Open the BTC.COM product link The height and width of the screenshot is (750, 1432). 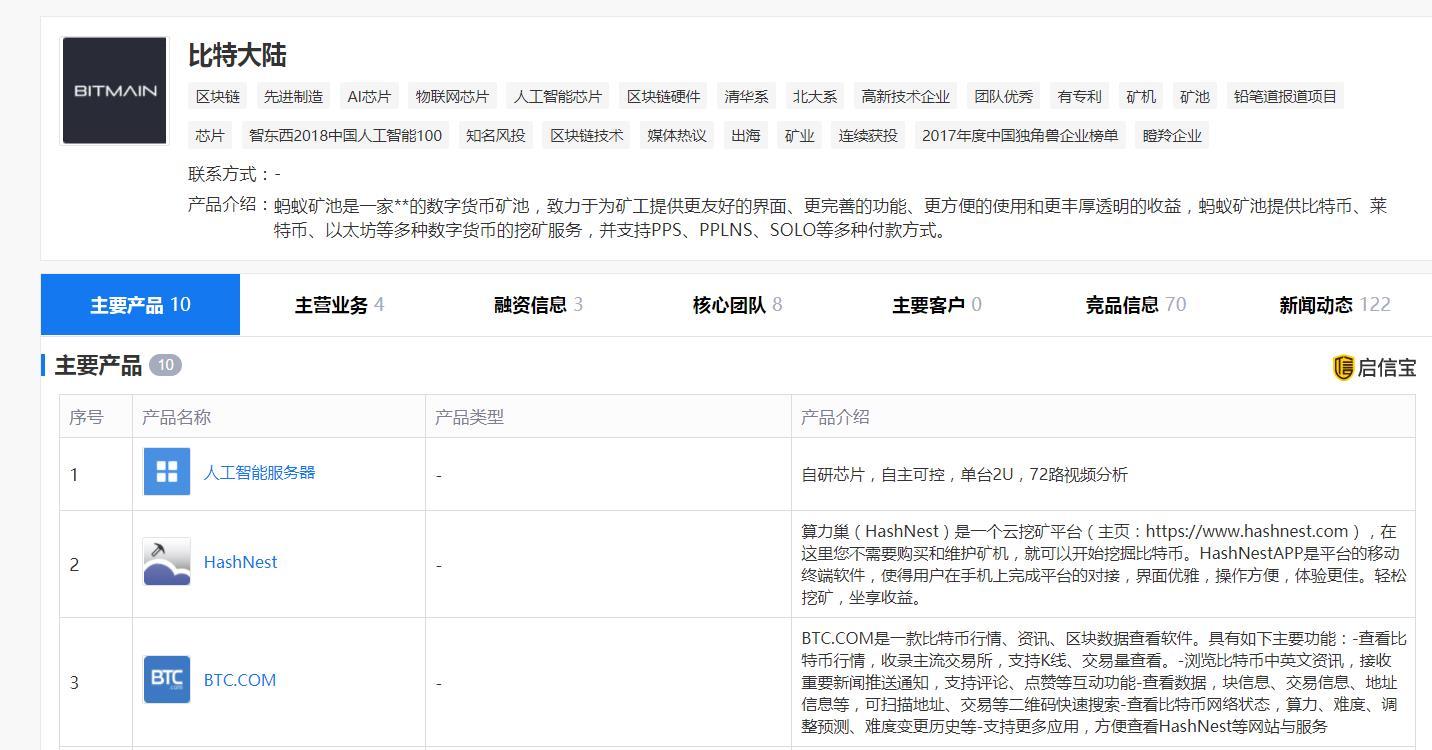(240, 680)
